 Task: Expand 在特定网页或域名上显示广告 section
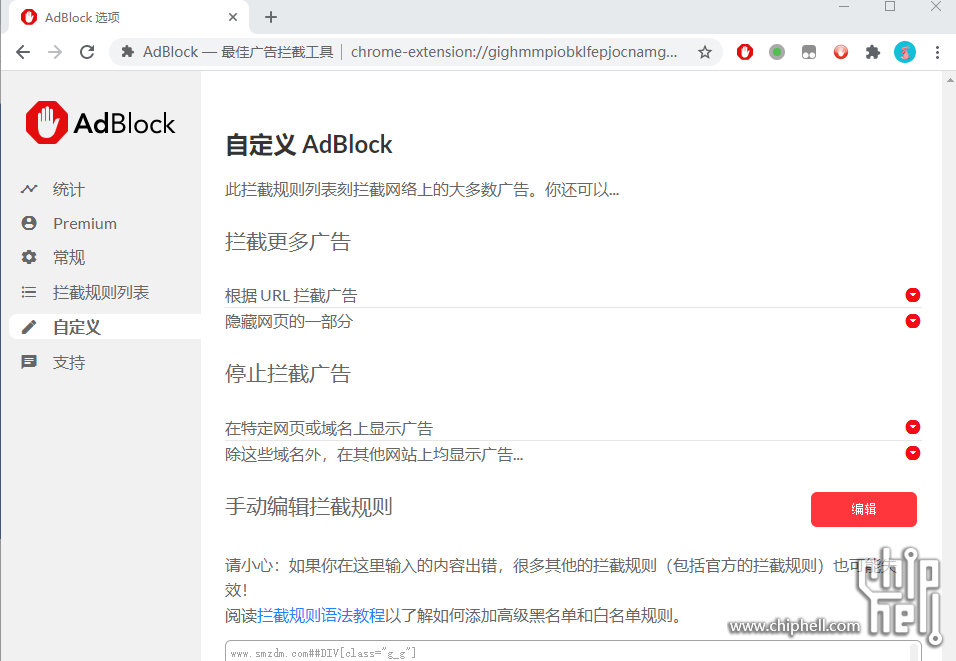(x=912, y=427)
